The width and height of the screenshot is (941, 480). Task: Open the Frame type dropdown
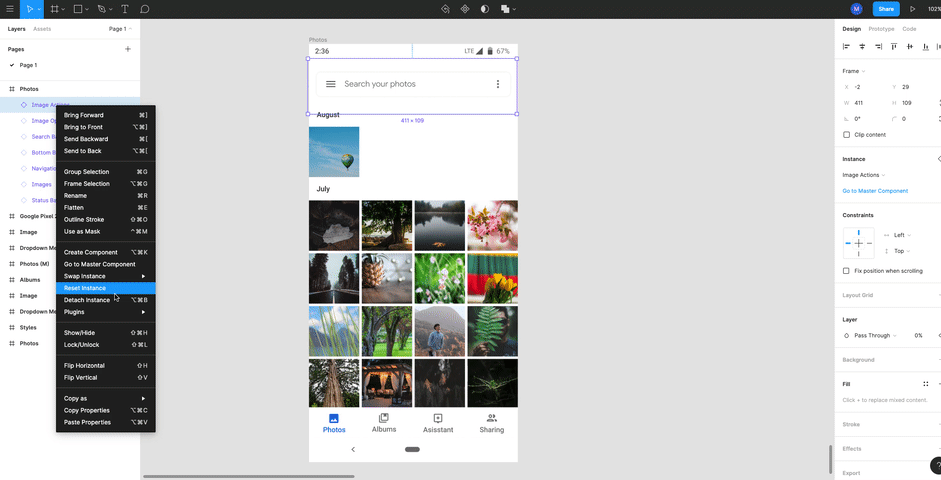[x=853, y=71]
